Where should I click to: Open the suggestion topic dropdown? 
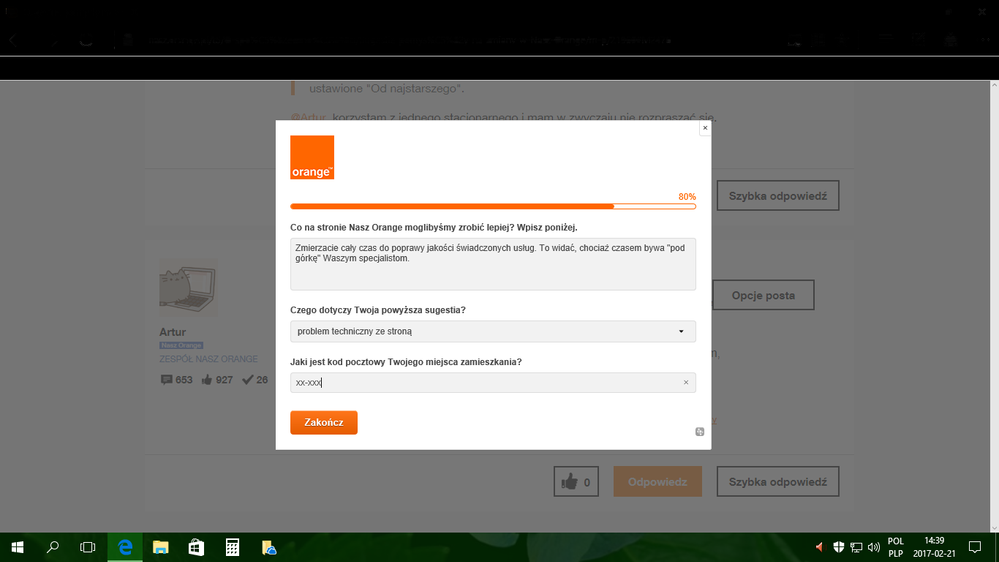tap(492, 331)
